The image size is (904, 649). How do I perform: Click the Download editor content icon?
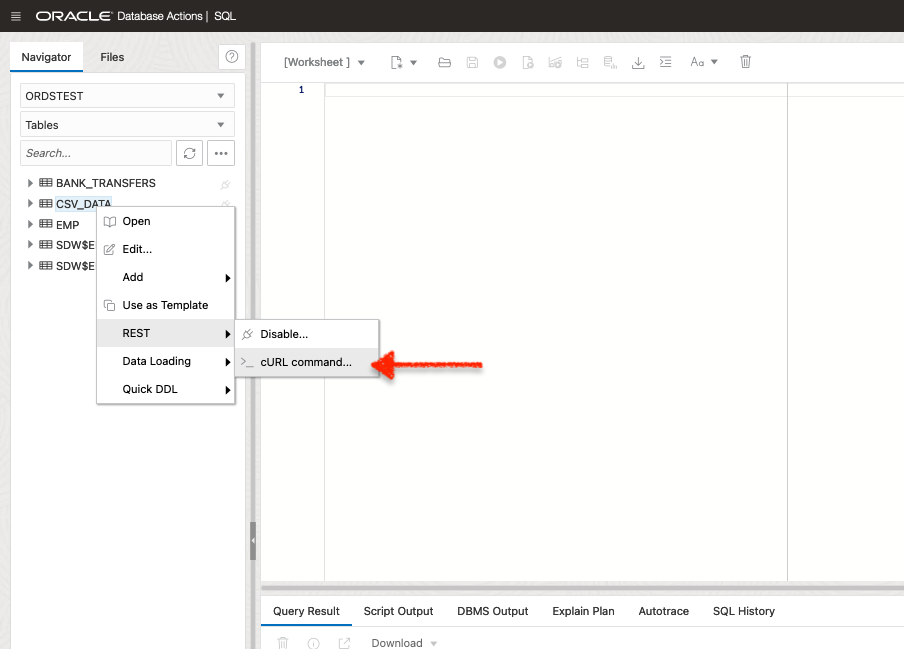tap(638, 62)
